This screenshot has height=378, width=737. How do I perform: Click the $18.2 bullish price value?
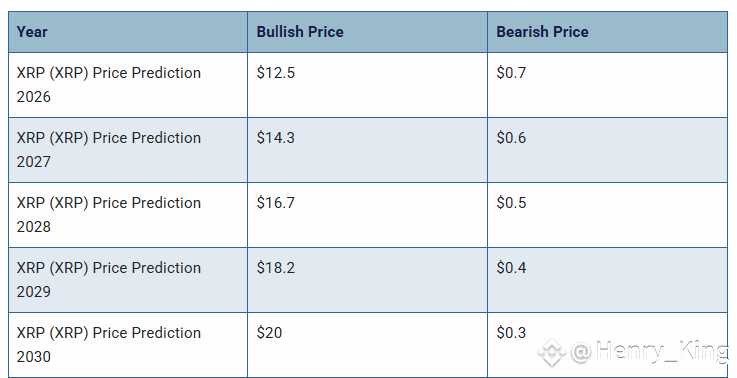tap(276, 268)
